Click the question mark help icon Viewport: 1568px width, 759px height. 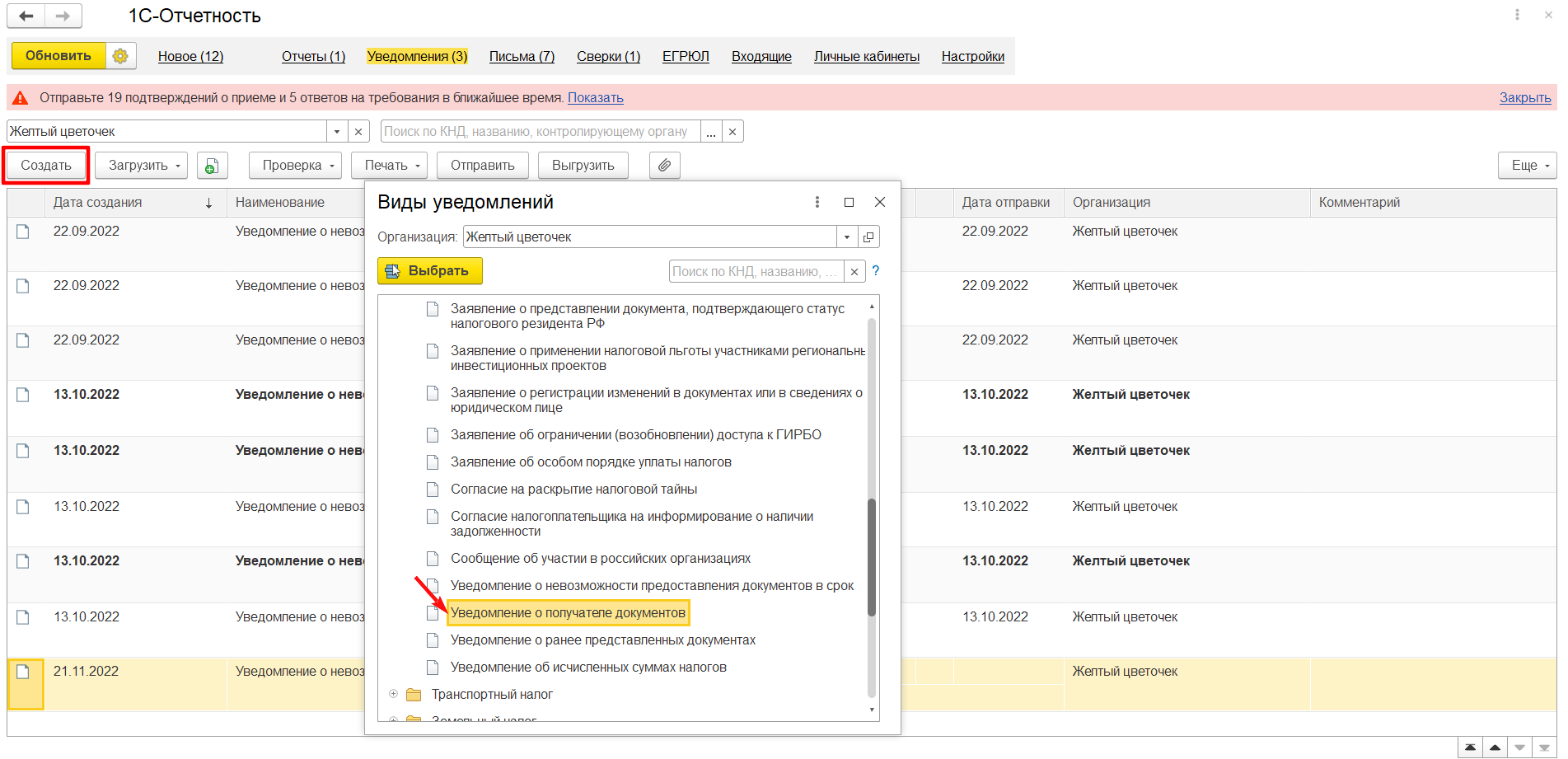click(x=876, y=271)
